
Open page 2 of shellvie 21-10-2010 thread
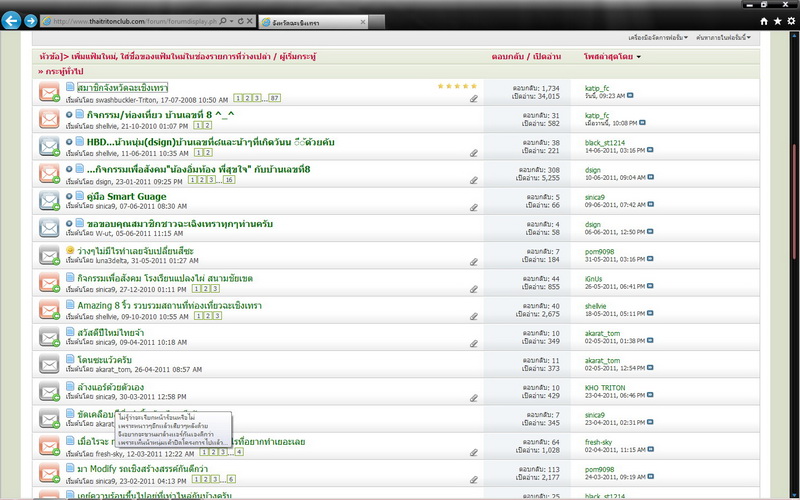207,126
